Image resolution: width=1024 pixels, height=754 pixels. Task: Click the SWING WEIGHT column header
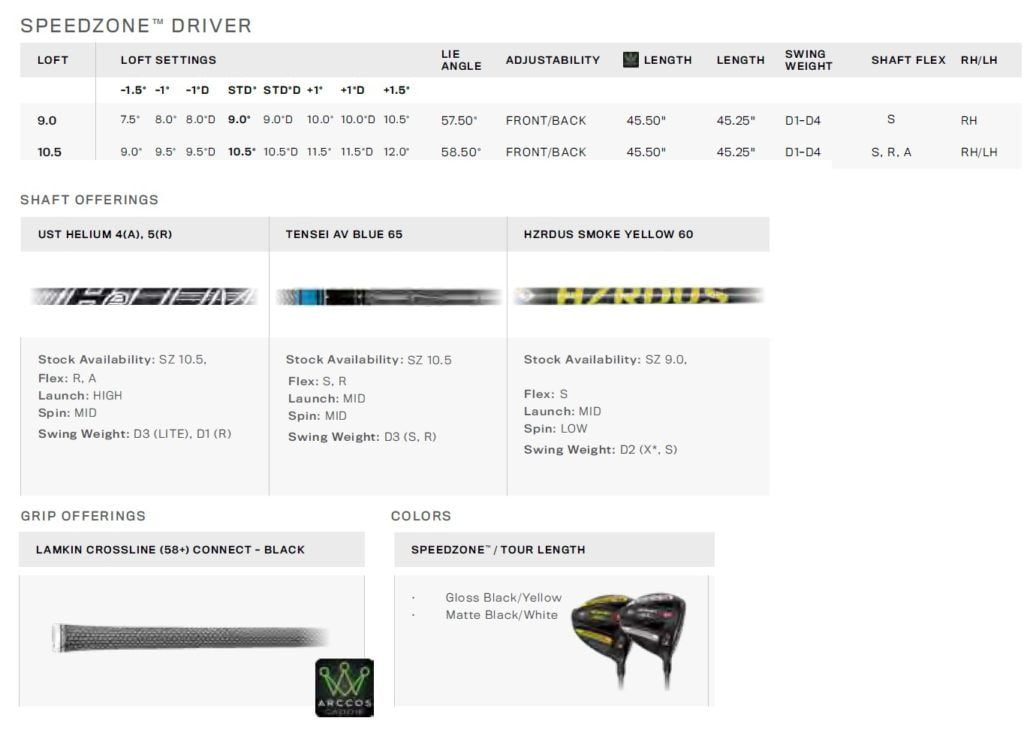click(x=808, y=60)
